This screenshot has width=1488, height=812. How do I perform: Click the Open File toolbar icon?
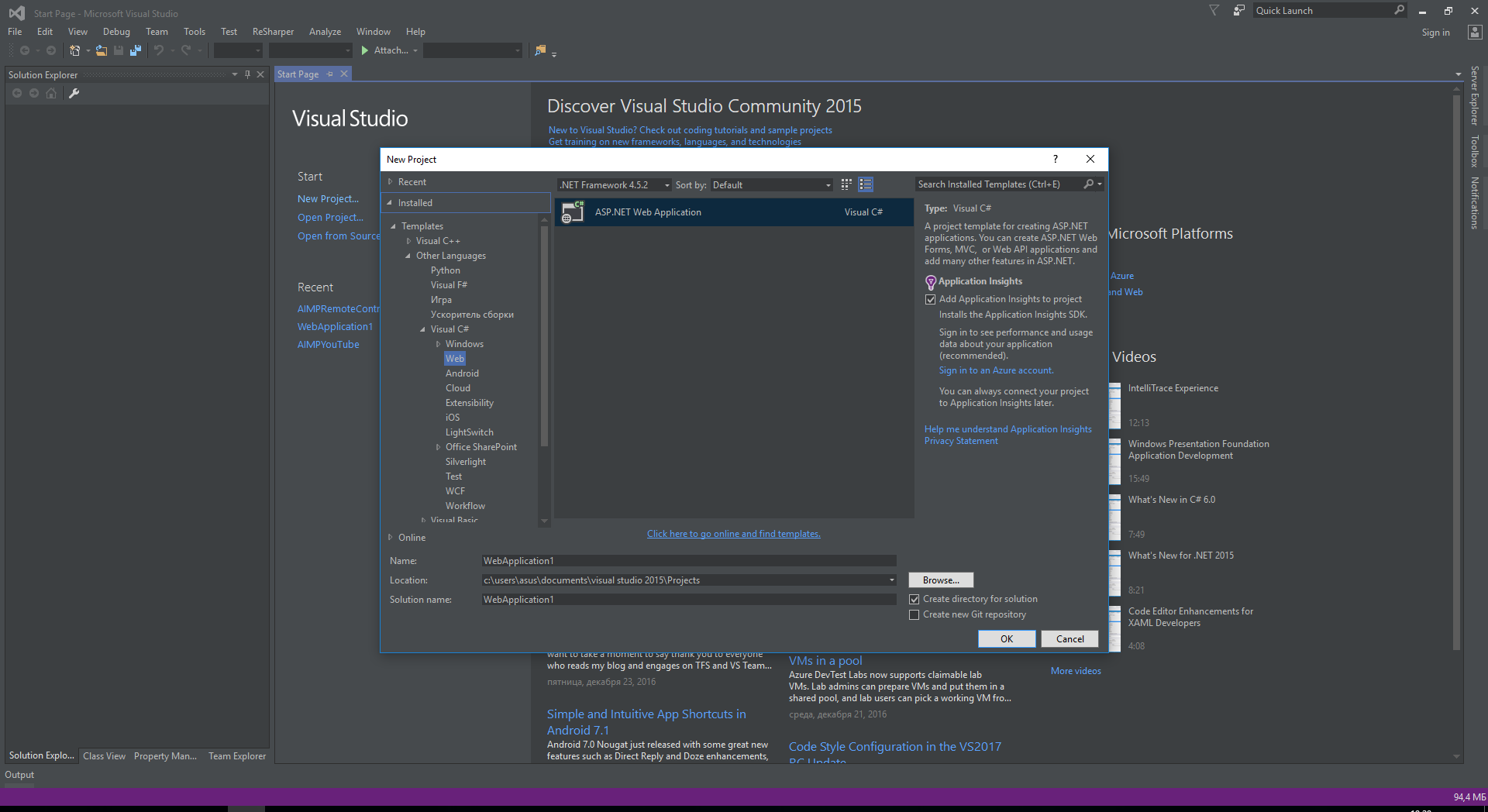point(102,50)
